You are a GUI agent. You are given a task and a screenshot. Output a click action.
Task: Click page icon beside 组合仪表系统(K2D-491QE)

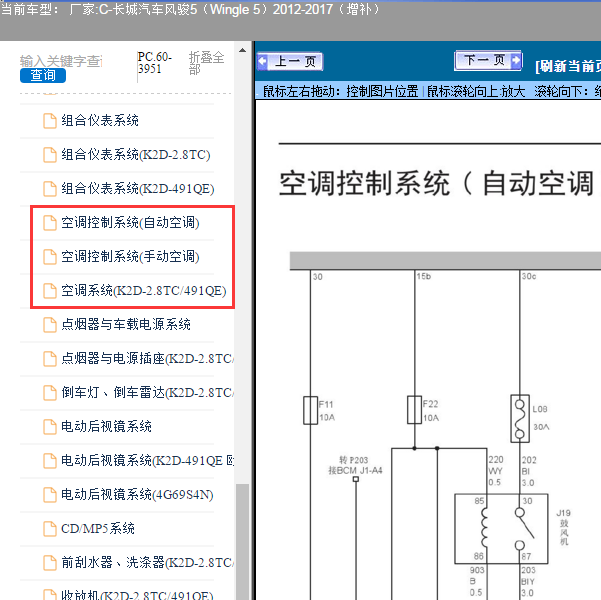[49, 189]
